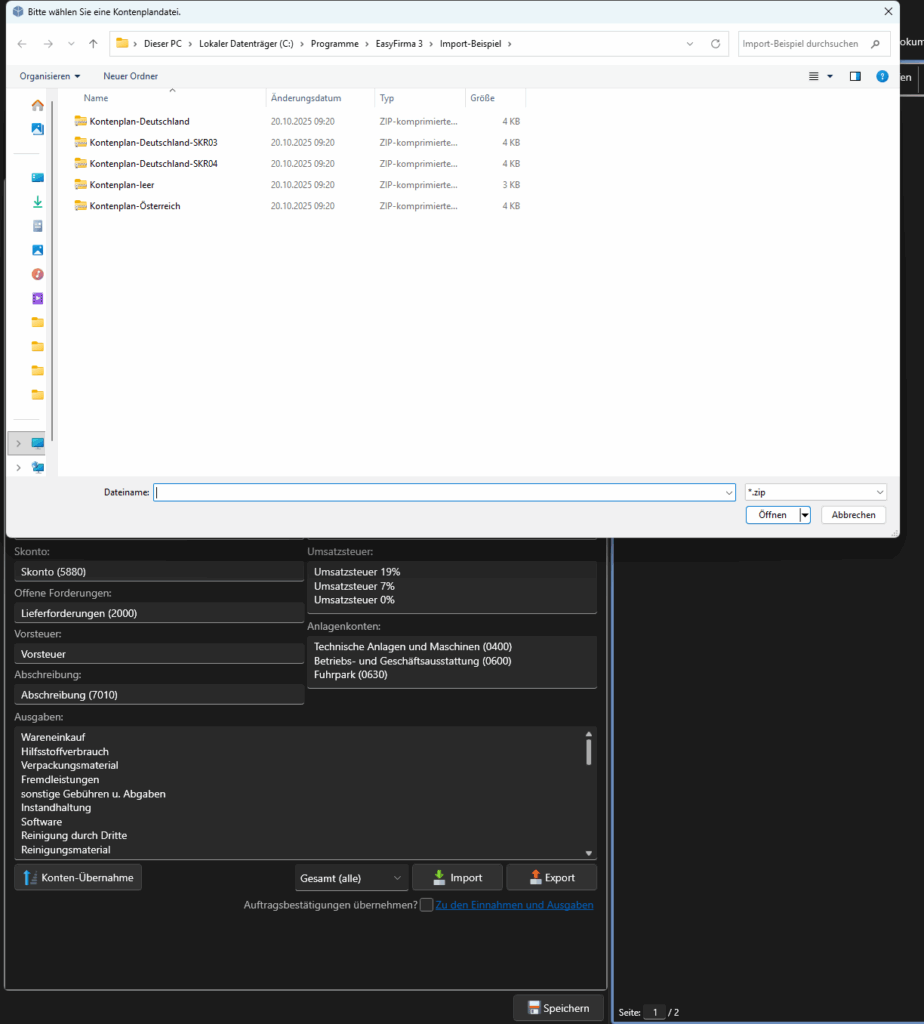This screenshot has width=924, height=1024.
Task: Click the search magnifier icon
Action: coord(875,44)
